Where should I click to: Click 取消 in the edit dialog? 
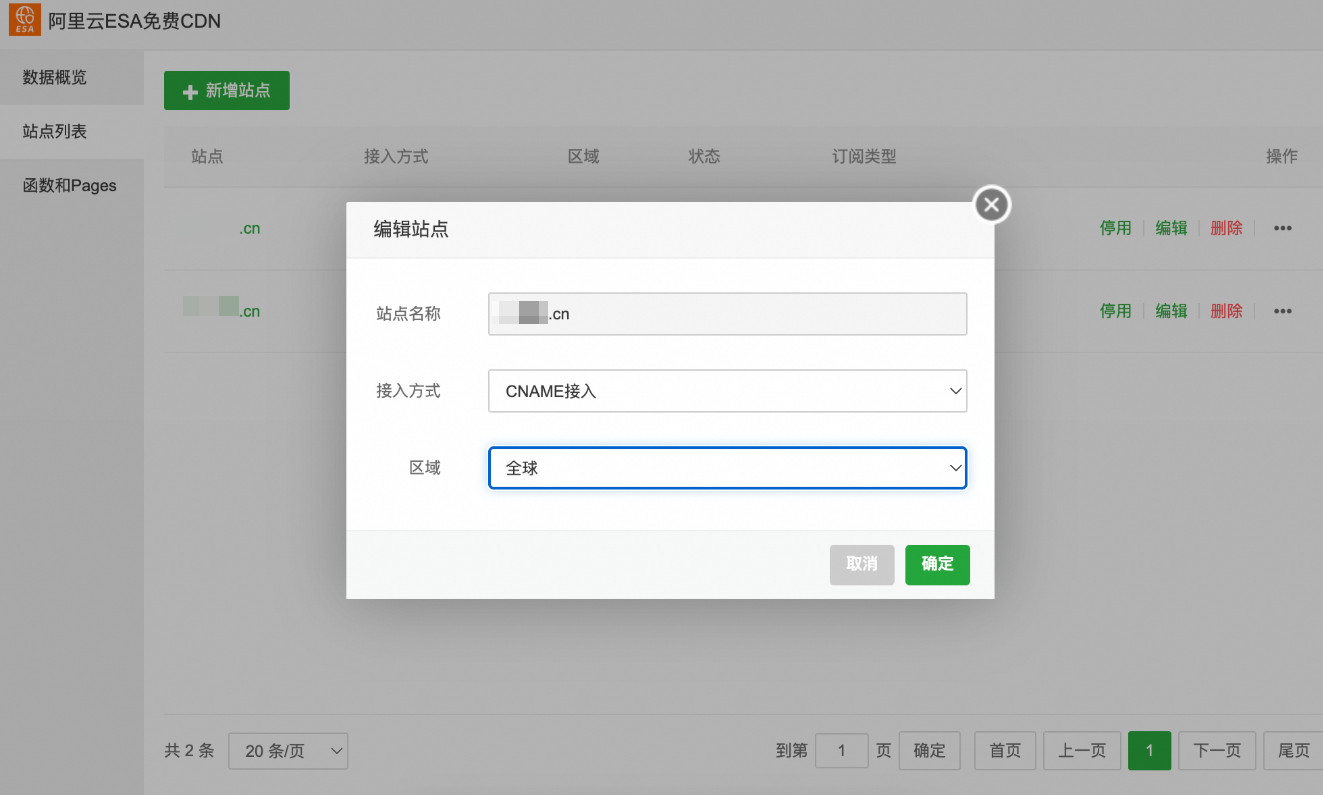[862, 564]
